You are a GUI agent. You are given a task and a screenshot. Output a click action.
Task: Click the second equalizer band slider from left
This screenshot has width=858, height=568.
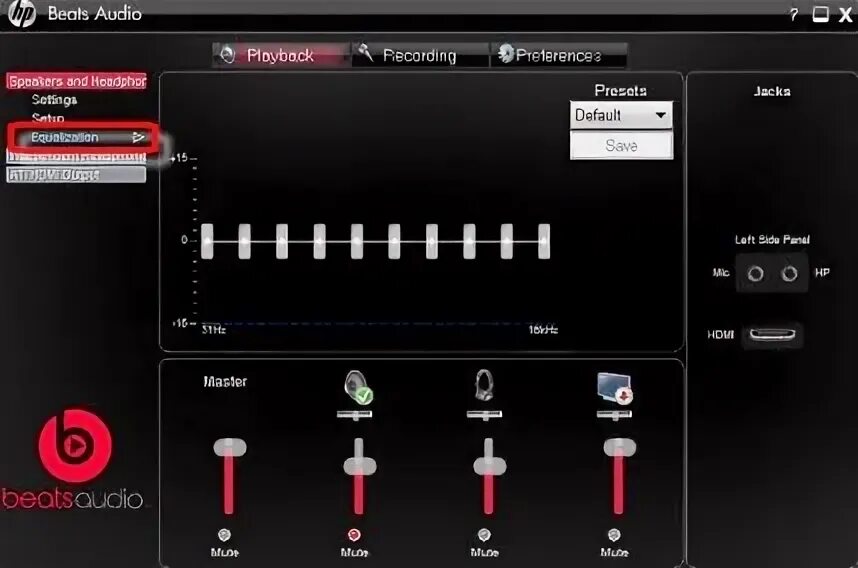coord(245,241)
